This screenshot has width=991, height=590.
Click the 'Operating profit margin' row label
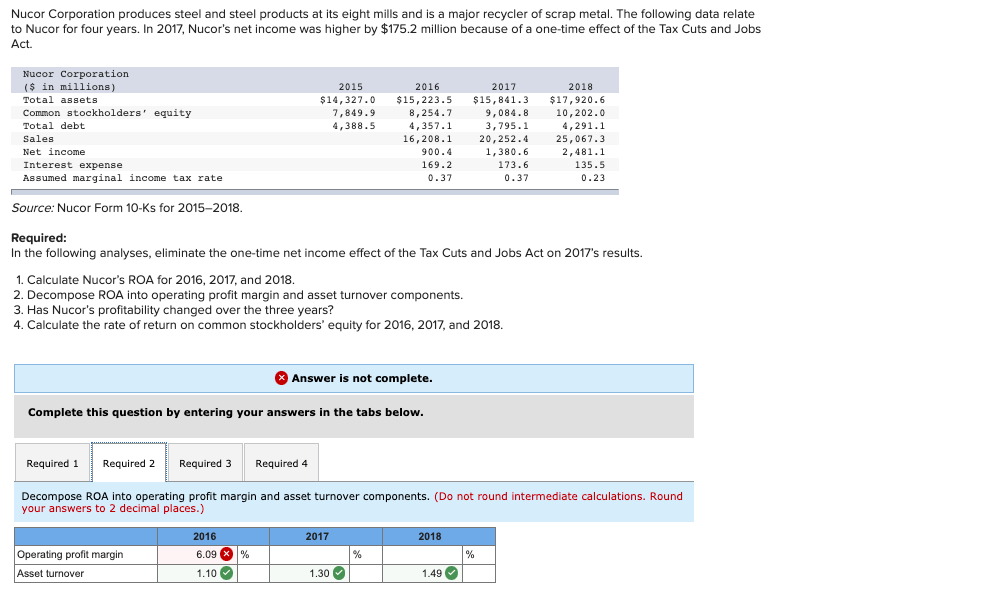[x=70, y=555]
